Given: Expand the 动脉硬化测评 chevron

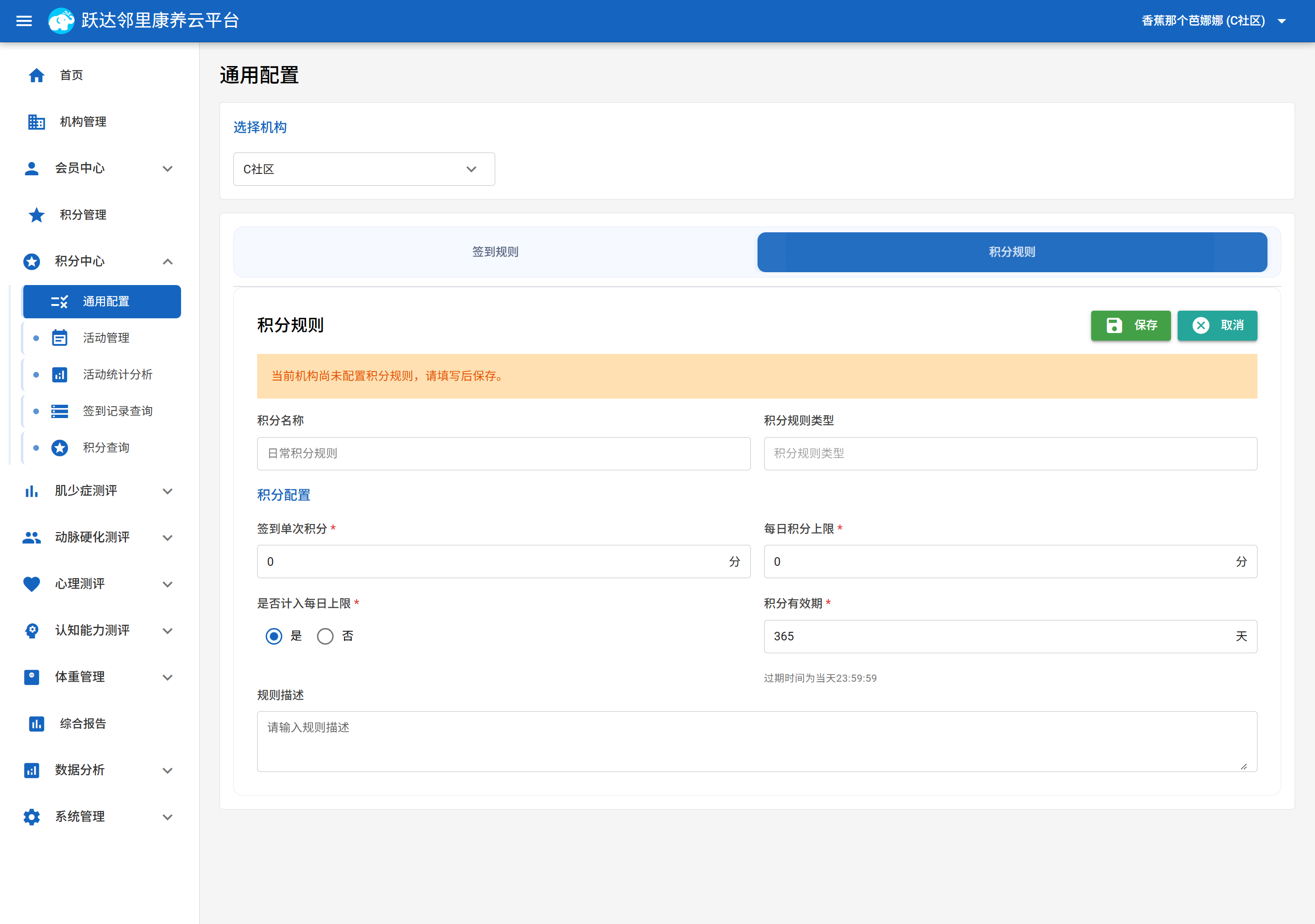Looking at the screenshot, I should pyautogui.click(x=167, y=538).
